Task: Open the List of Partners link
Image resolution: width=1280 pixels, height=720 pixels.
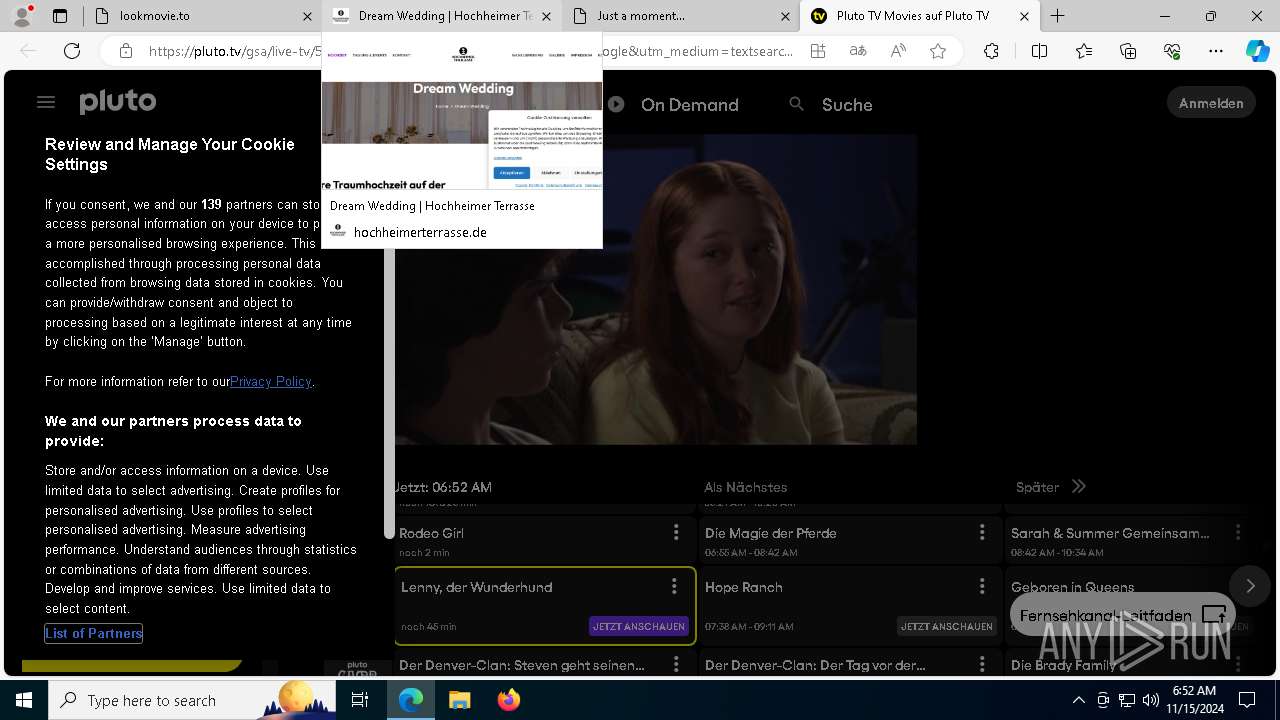Action: [94, 633]
